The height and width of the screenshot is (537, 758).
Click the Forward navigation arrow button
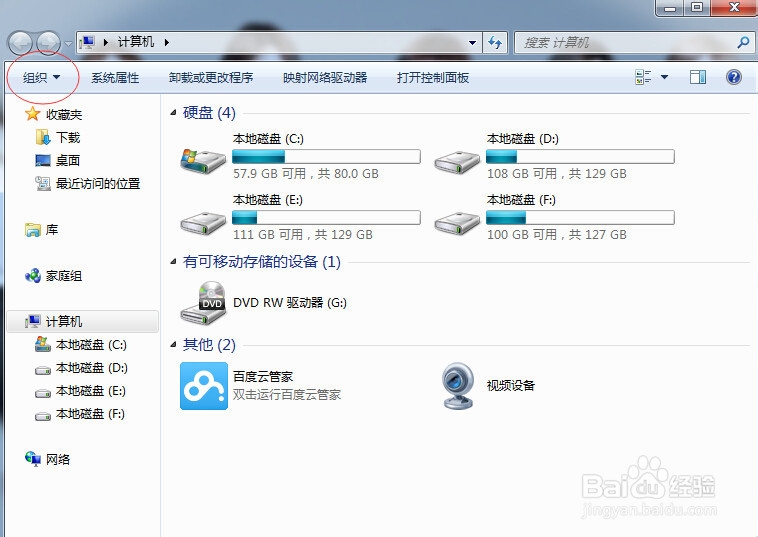click(x=48, y=43)
